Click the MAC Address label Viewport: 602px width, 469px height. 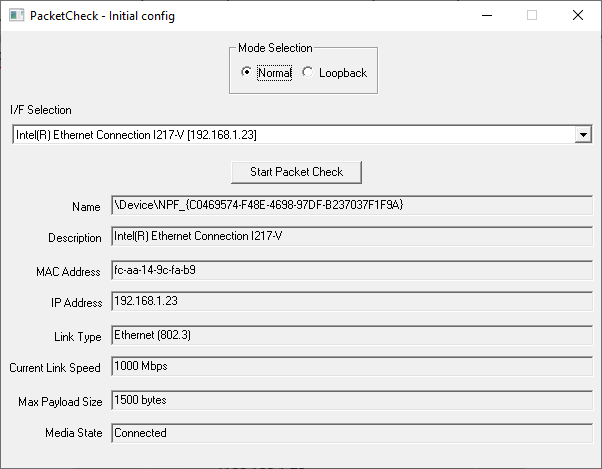[x=68, y=272]
